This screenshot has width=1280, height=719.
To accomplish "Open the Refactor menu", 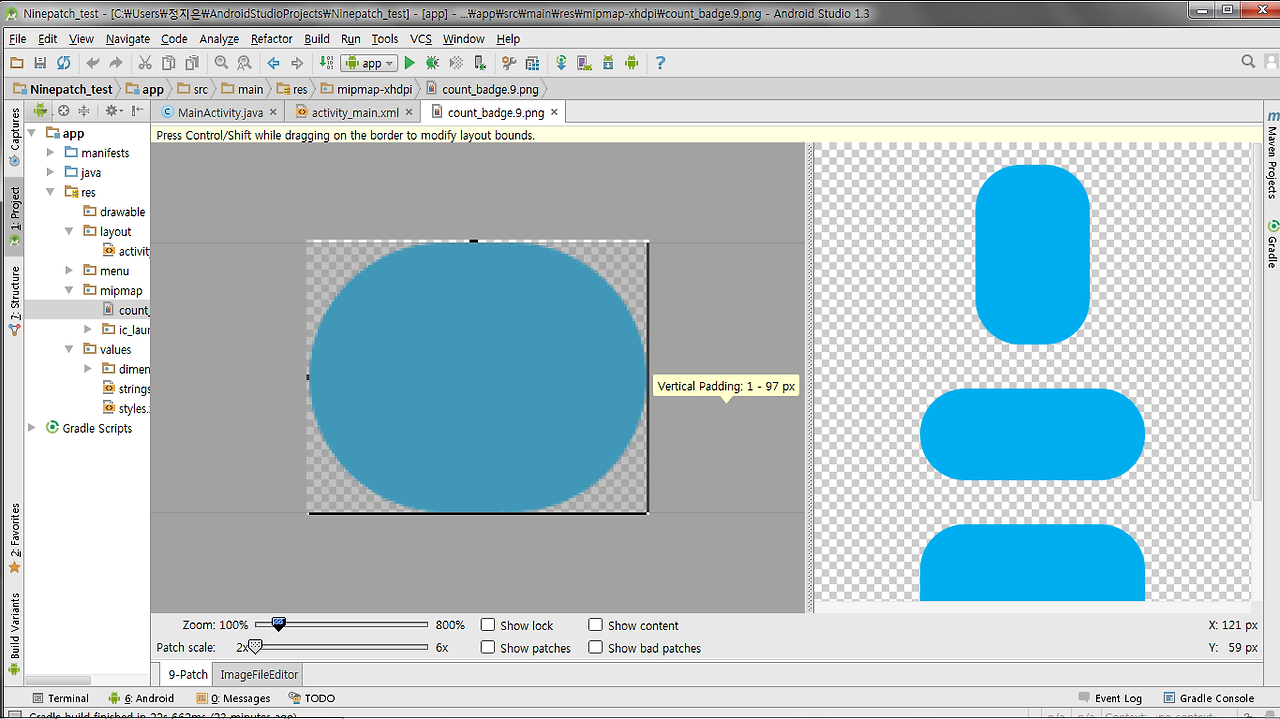I will (x=271, y=39).
